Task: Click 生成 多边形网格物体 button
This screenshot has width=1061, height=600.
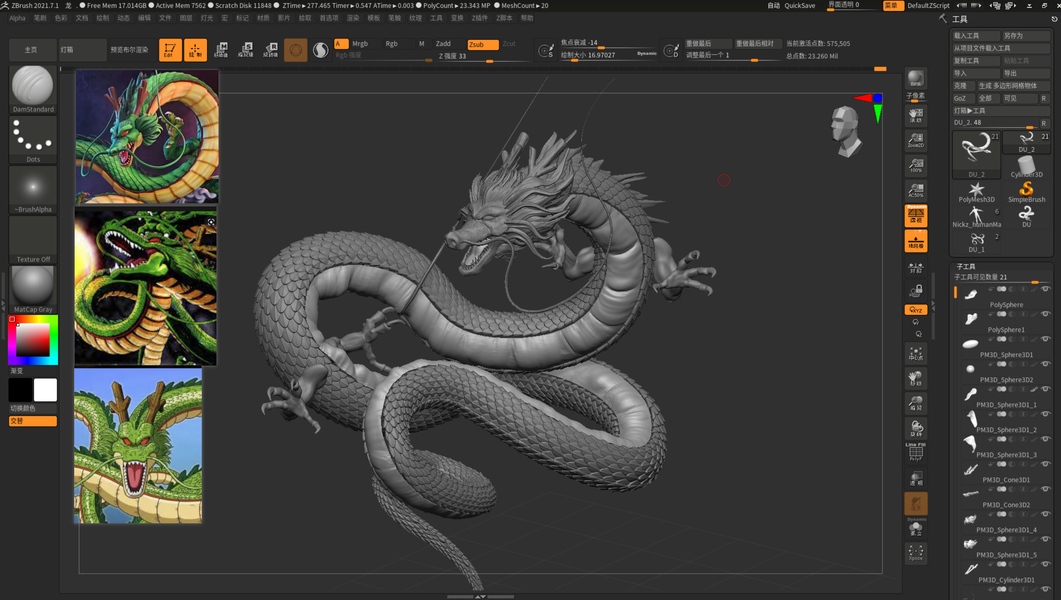Action: (x=1014, y=86)
